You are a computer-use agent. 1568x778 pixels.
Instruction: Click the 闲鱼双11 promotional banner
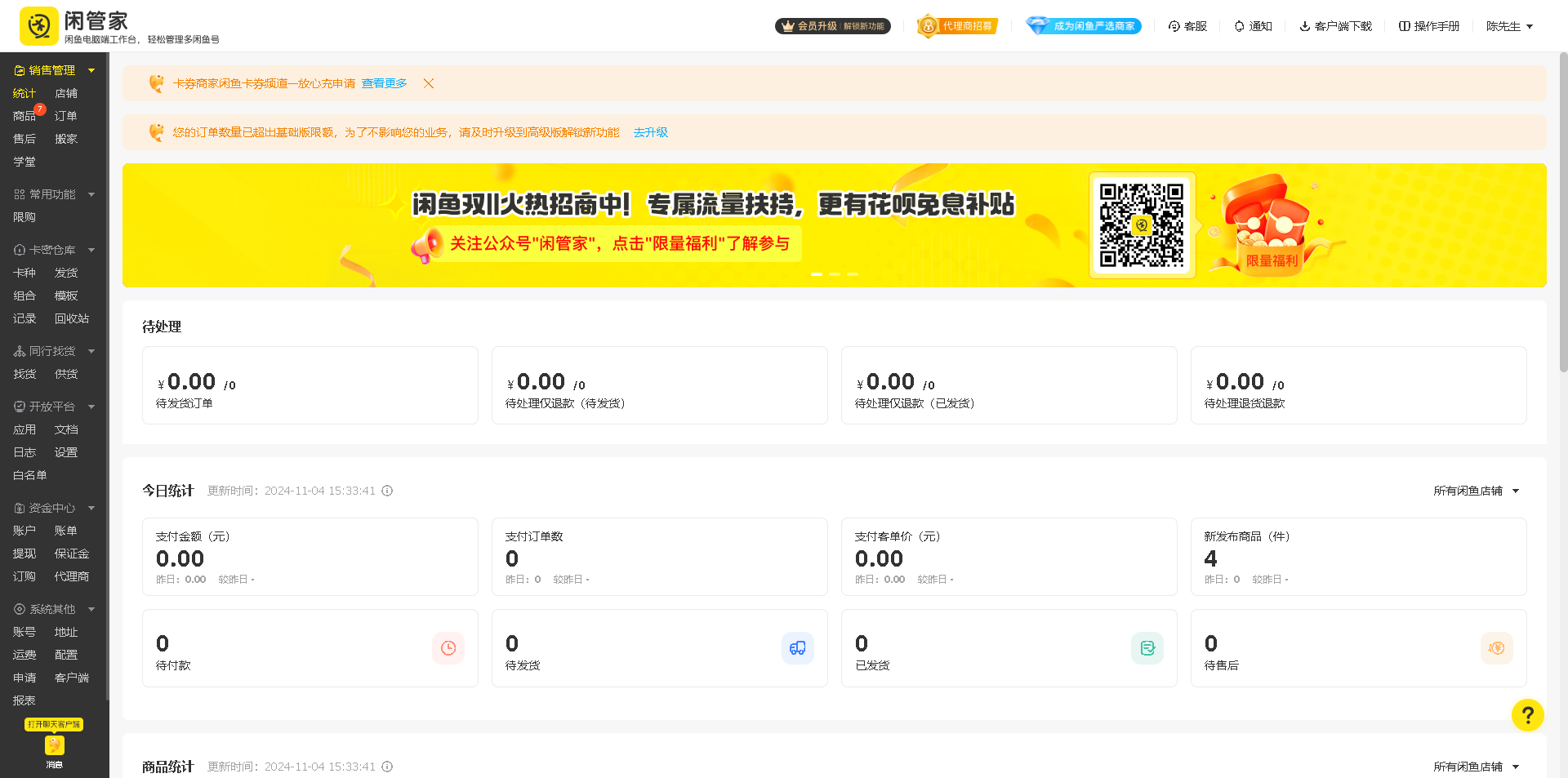tap(835, 225)
